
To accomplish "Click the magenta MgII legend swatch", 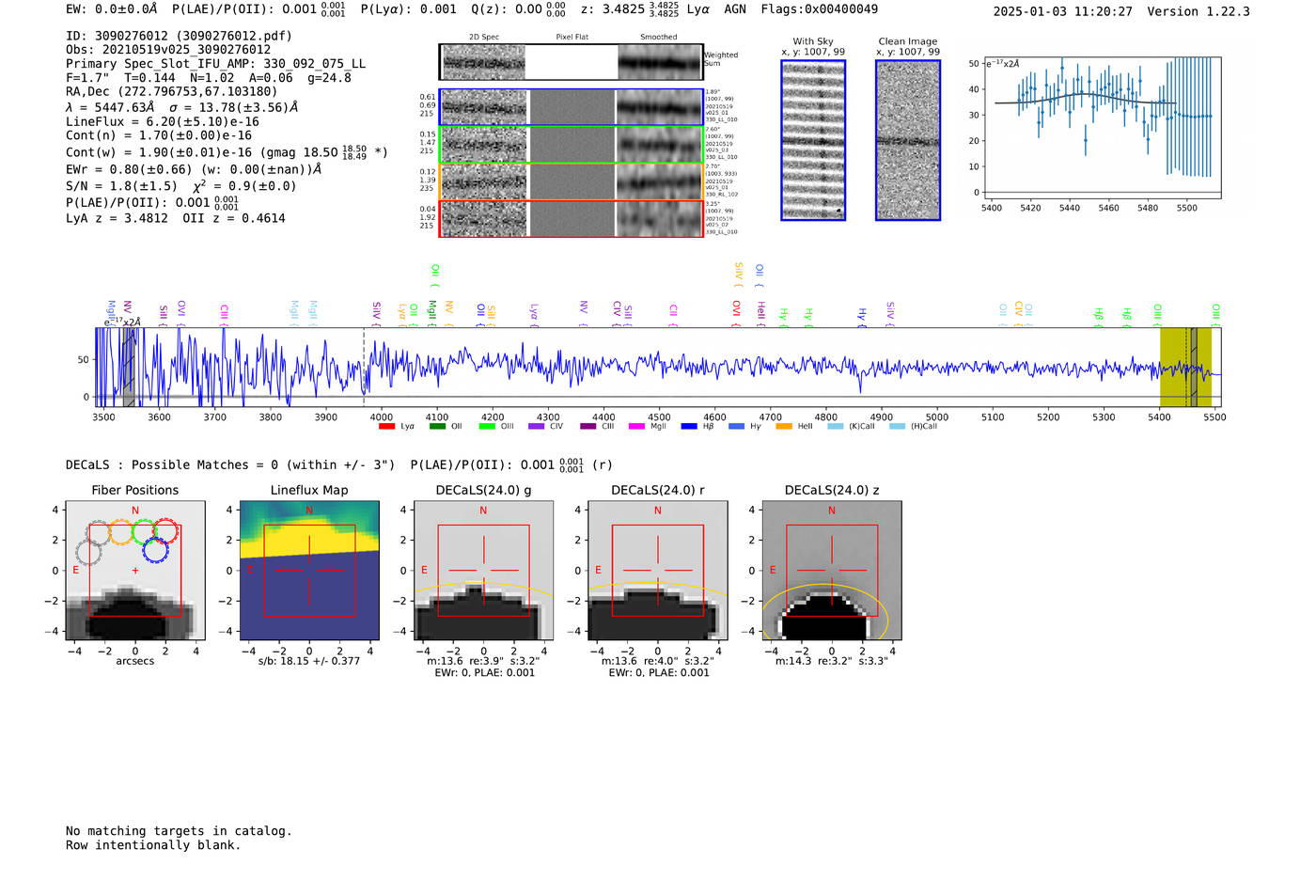I will (x=636, y=427).
